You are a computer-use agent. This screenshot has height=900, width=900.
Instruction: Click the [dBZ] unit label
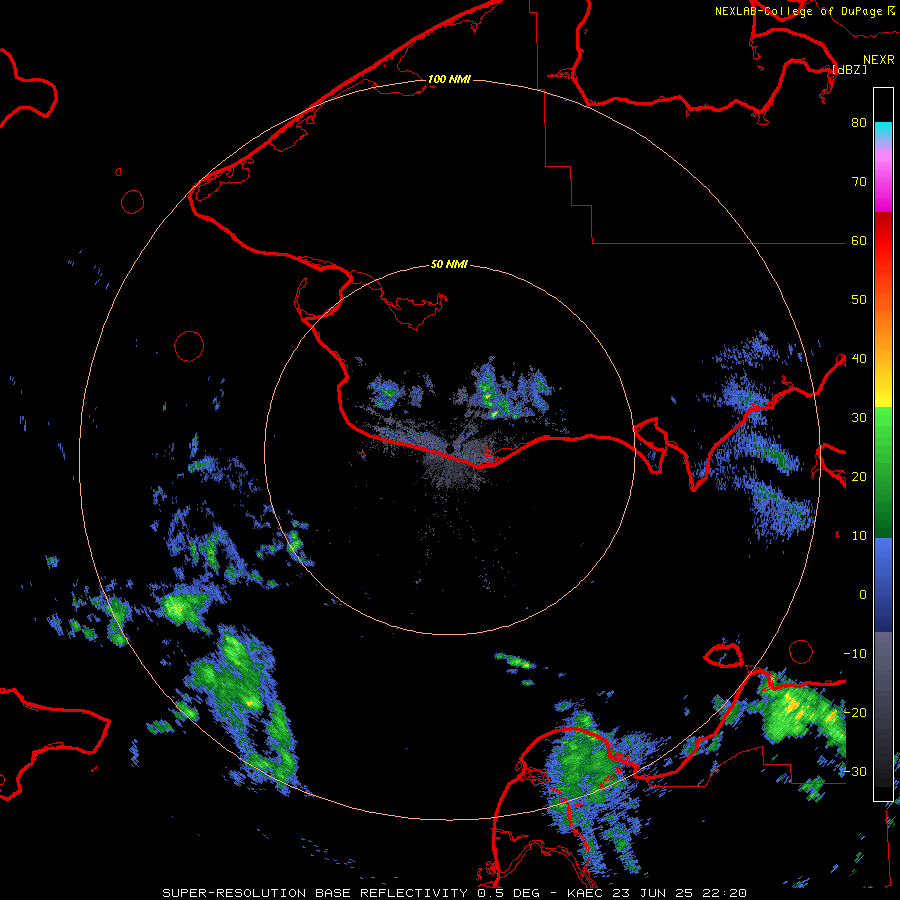849,69
